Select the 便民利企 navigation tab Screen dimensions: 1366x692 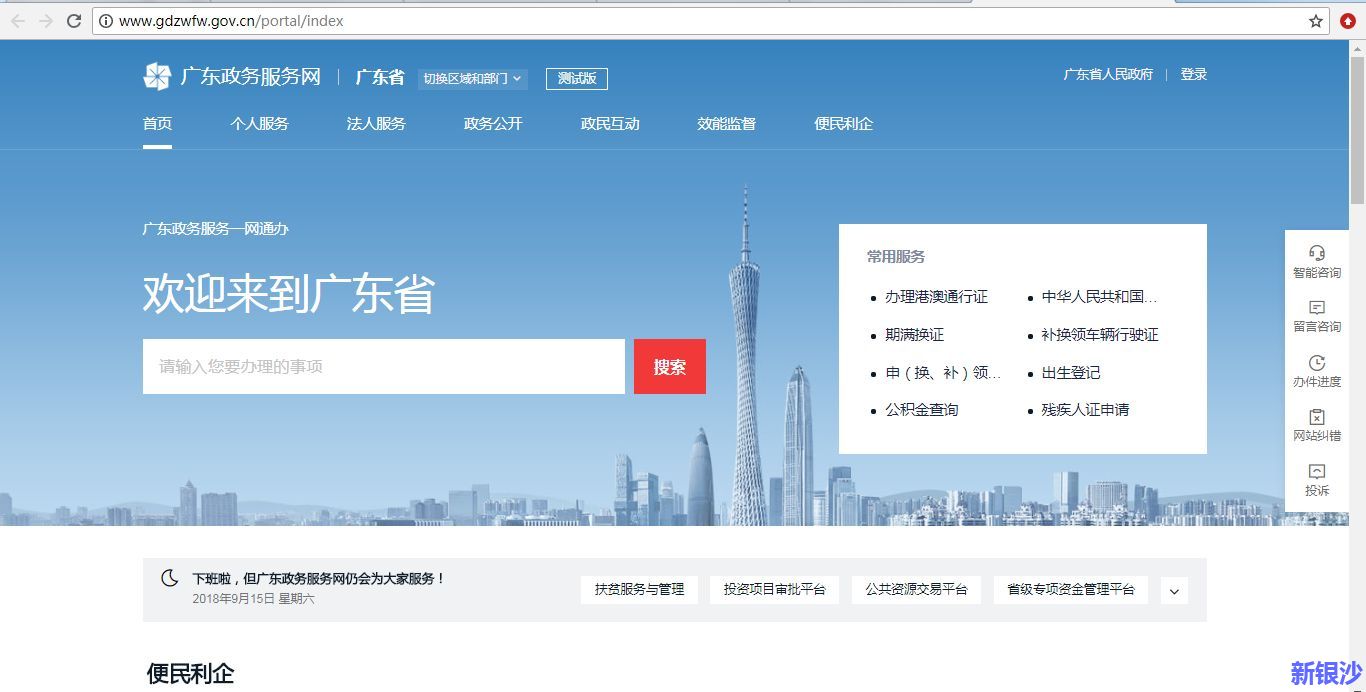843,124
